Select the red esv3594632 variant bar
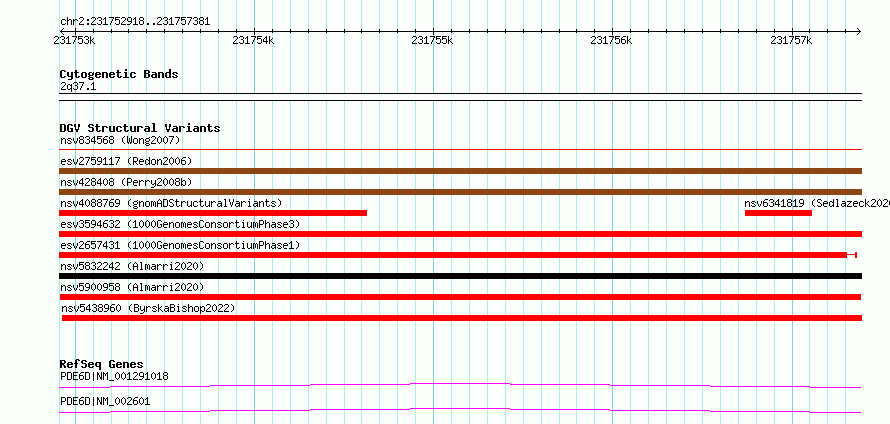 point(460,234)
